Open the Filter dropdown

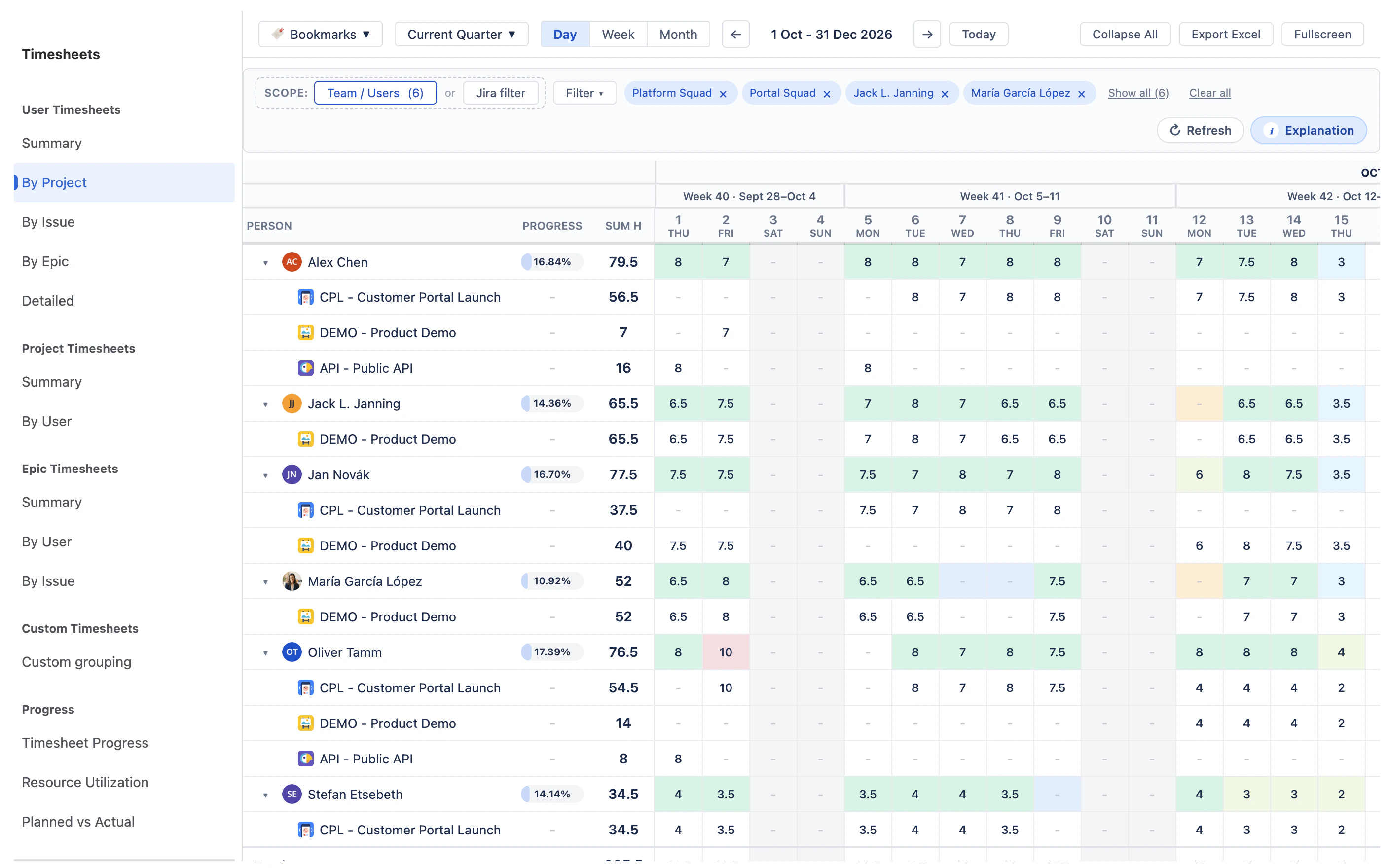click(584, 93)
